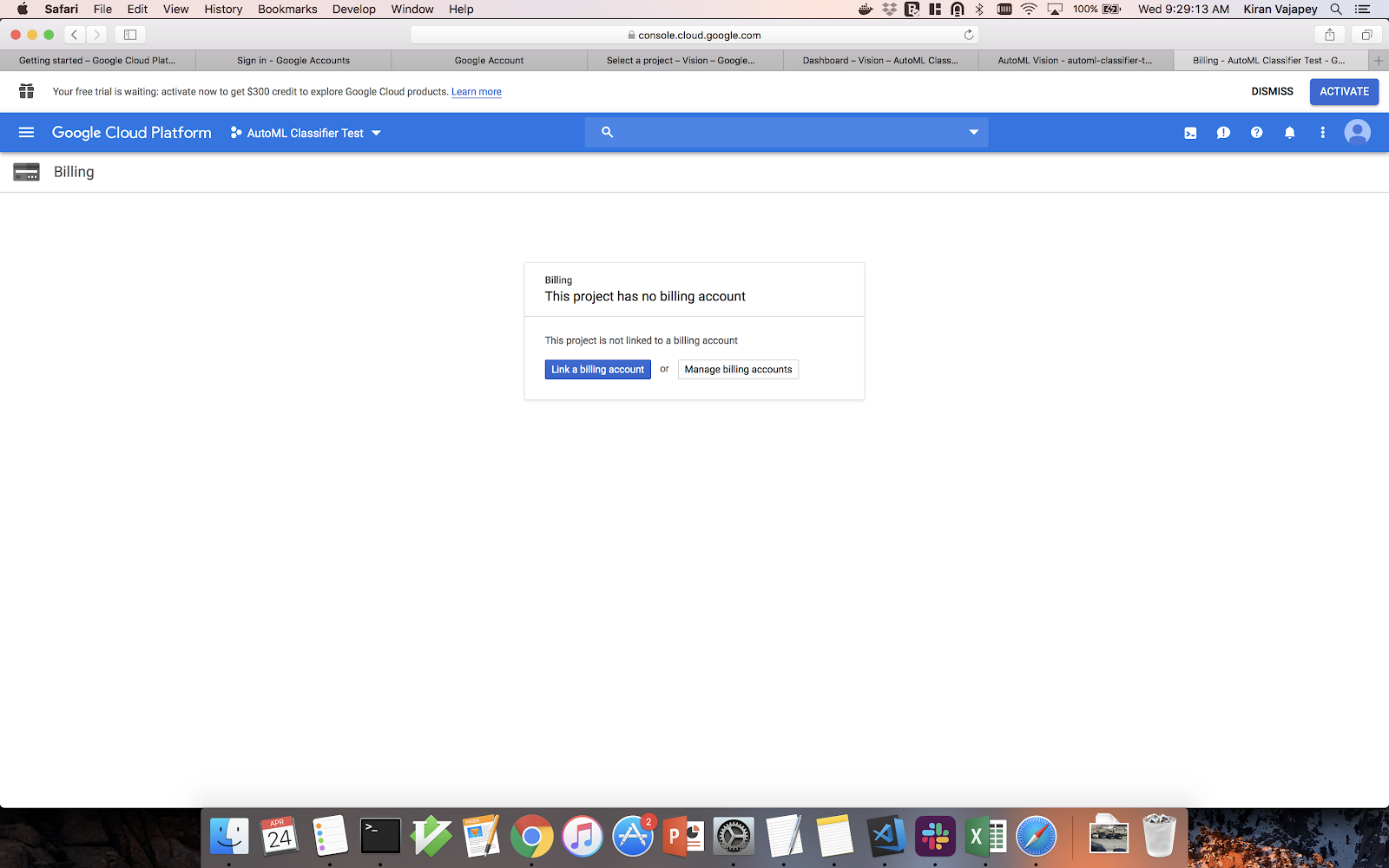The width and height of the screenshot is (1389, 868).
Task: Expand the AutoML Classifier Test project selector
Action: click(x=306, y=133)
